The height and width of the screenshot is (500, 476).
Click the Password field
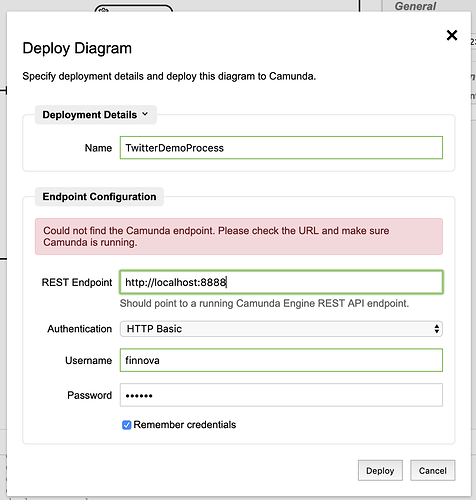(281, 395)
